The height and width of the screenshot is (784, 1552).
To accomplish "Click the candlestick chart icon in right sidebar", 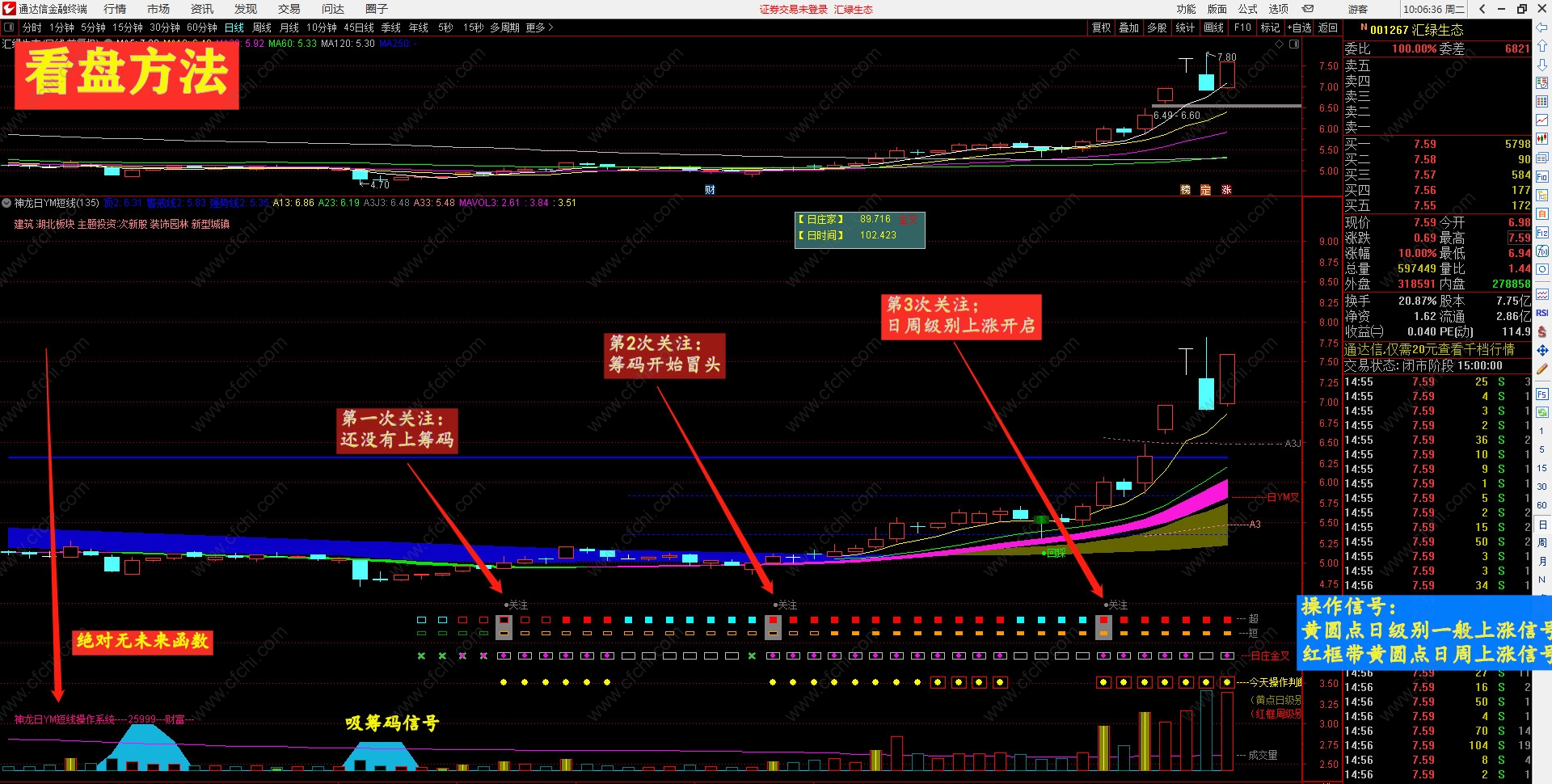I will tap(1542, 139).
